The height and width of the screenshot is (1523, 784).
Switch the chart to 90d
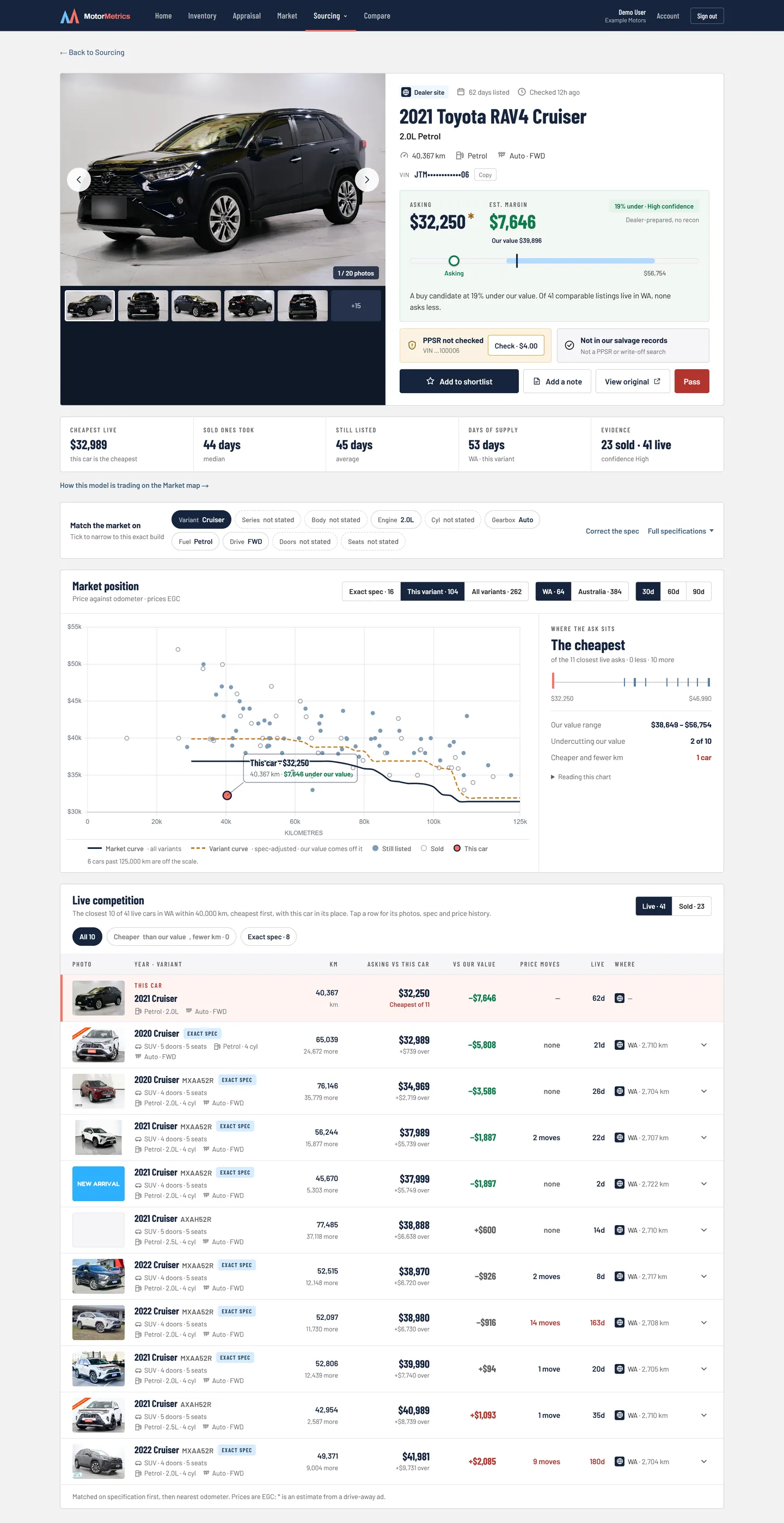(699, 591)
